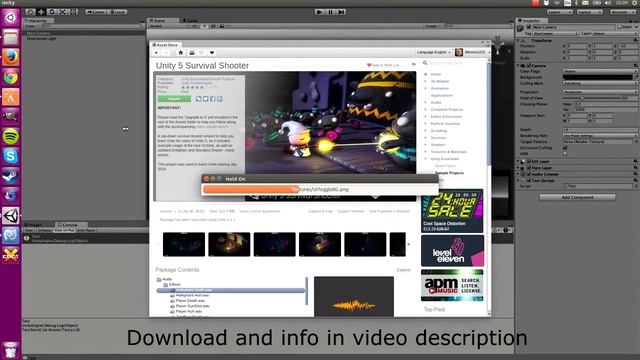Viewport: 640px width, 360px height.
Task: Open Spotify from the Ubuntu launcher
Action: point(11,136)
